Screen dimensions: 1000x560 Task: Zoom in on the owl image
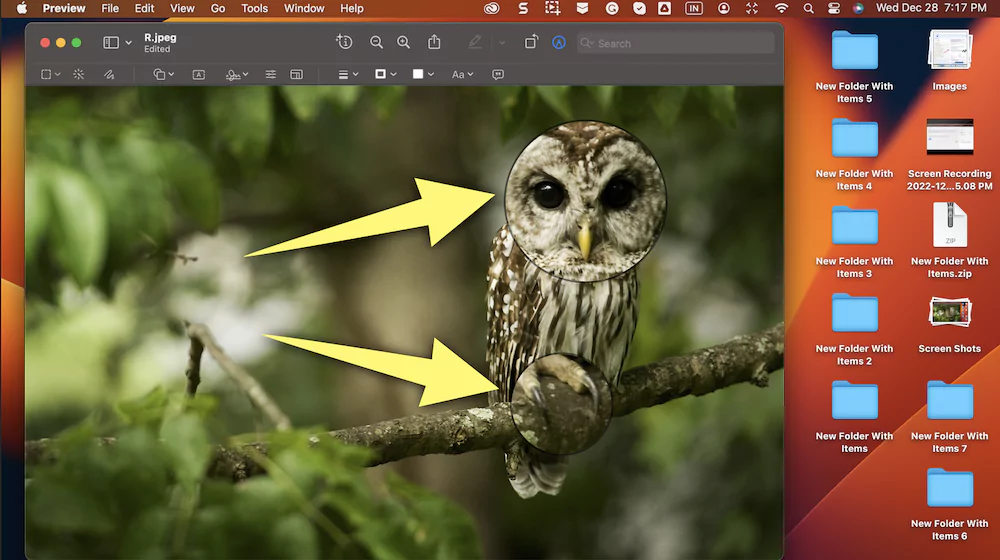click(404, 43)
